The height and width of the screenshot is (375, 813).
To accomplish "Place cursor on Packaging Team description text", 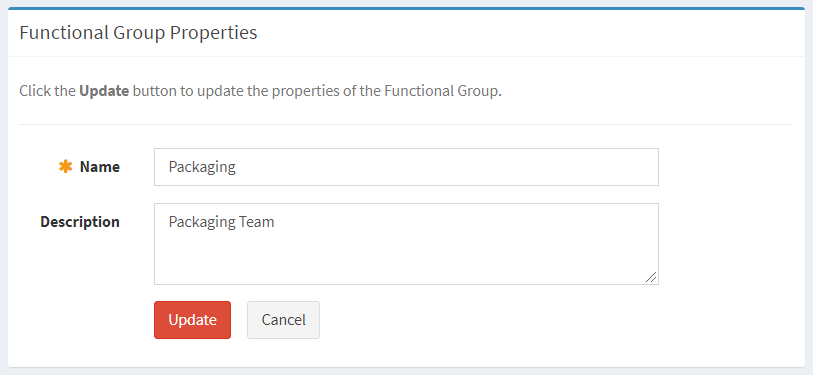I will point(221,222).
